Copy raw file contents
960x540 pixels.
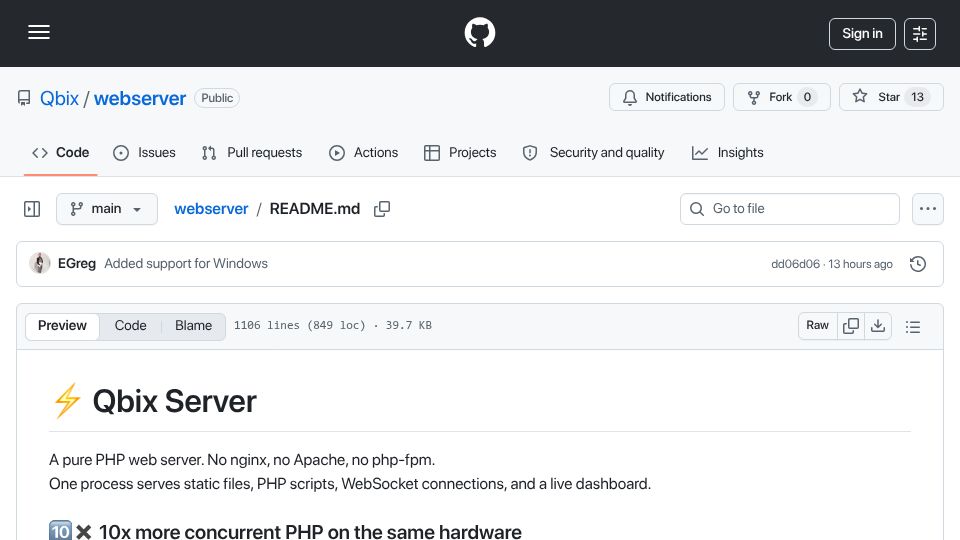pos(850,326)
